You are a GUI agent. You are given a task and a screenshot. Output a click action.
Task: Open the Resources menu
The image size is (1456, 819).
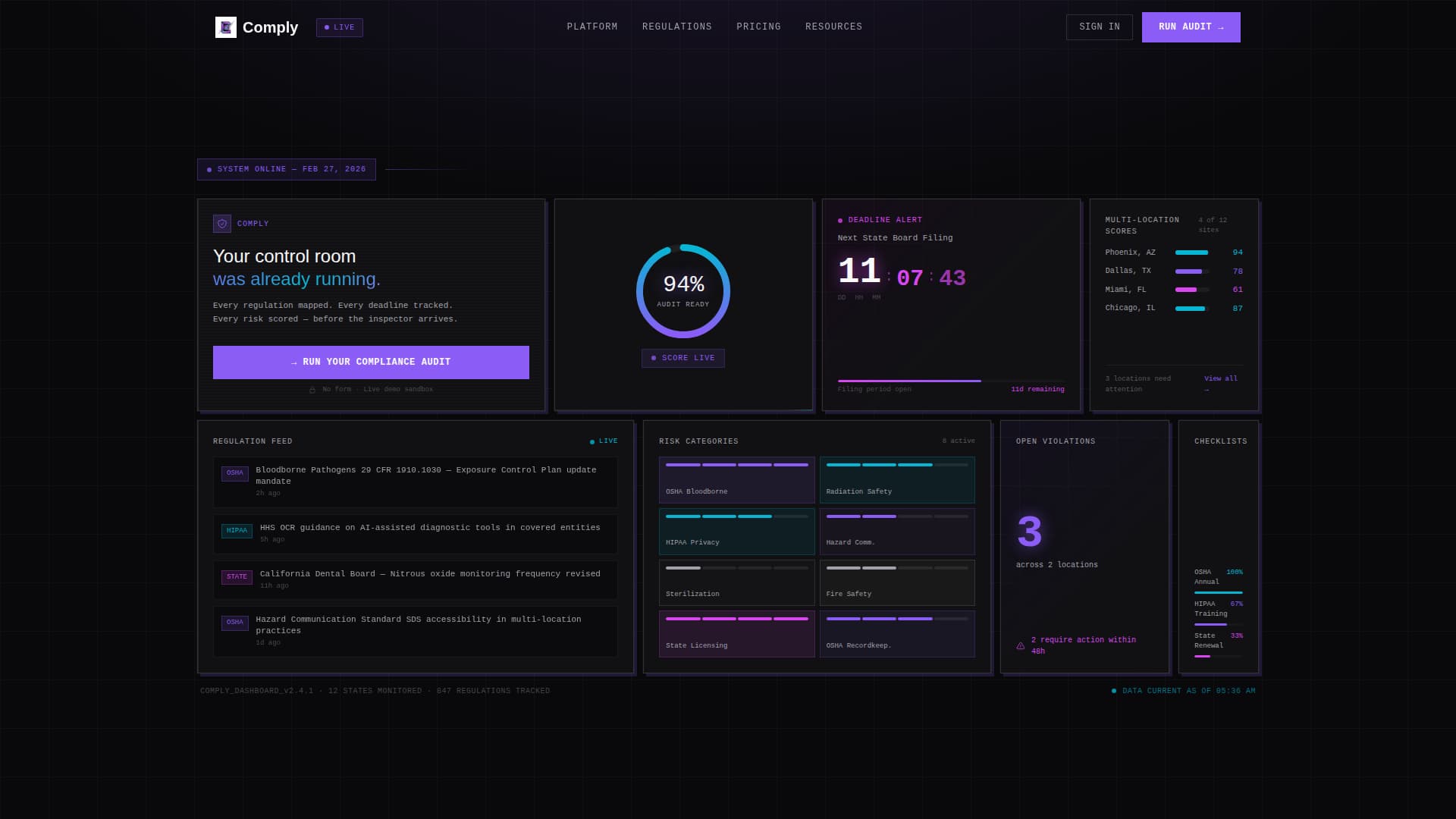(833, 27)
